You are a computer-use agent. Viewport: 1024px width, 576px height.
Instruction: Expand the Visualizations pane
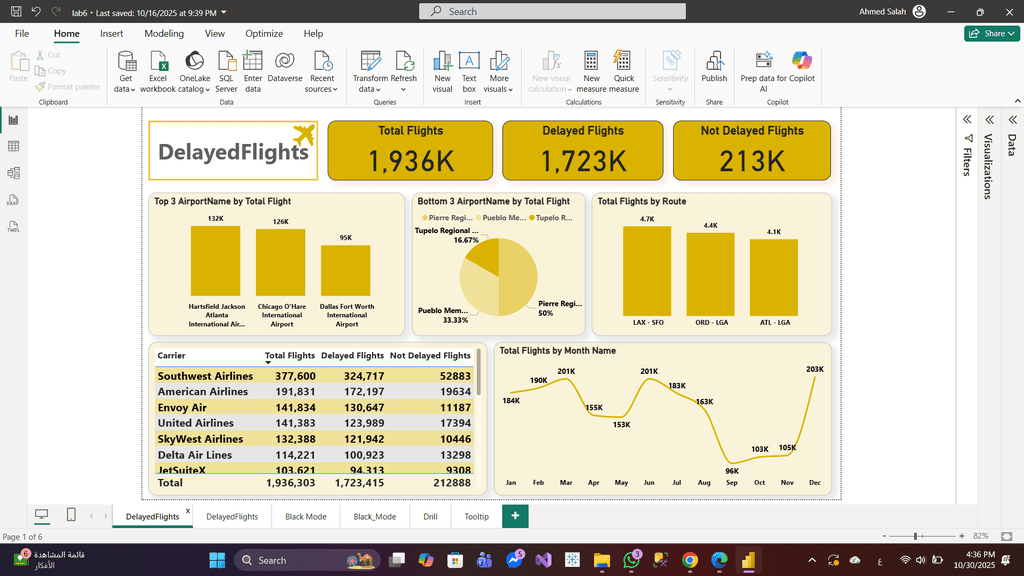[x=988, y=120]
